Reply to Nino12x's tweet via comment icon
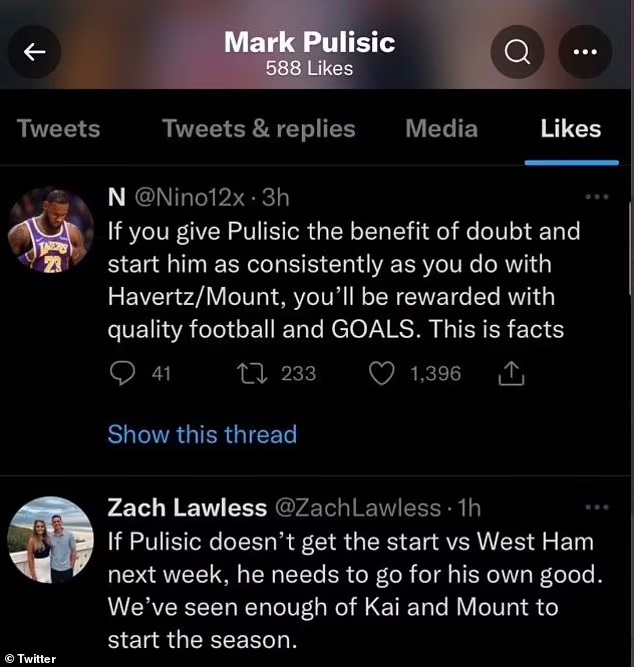 [124, 373]
